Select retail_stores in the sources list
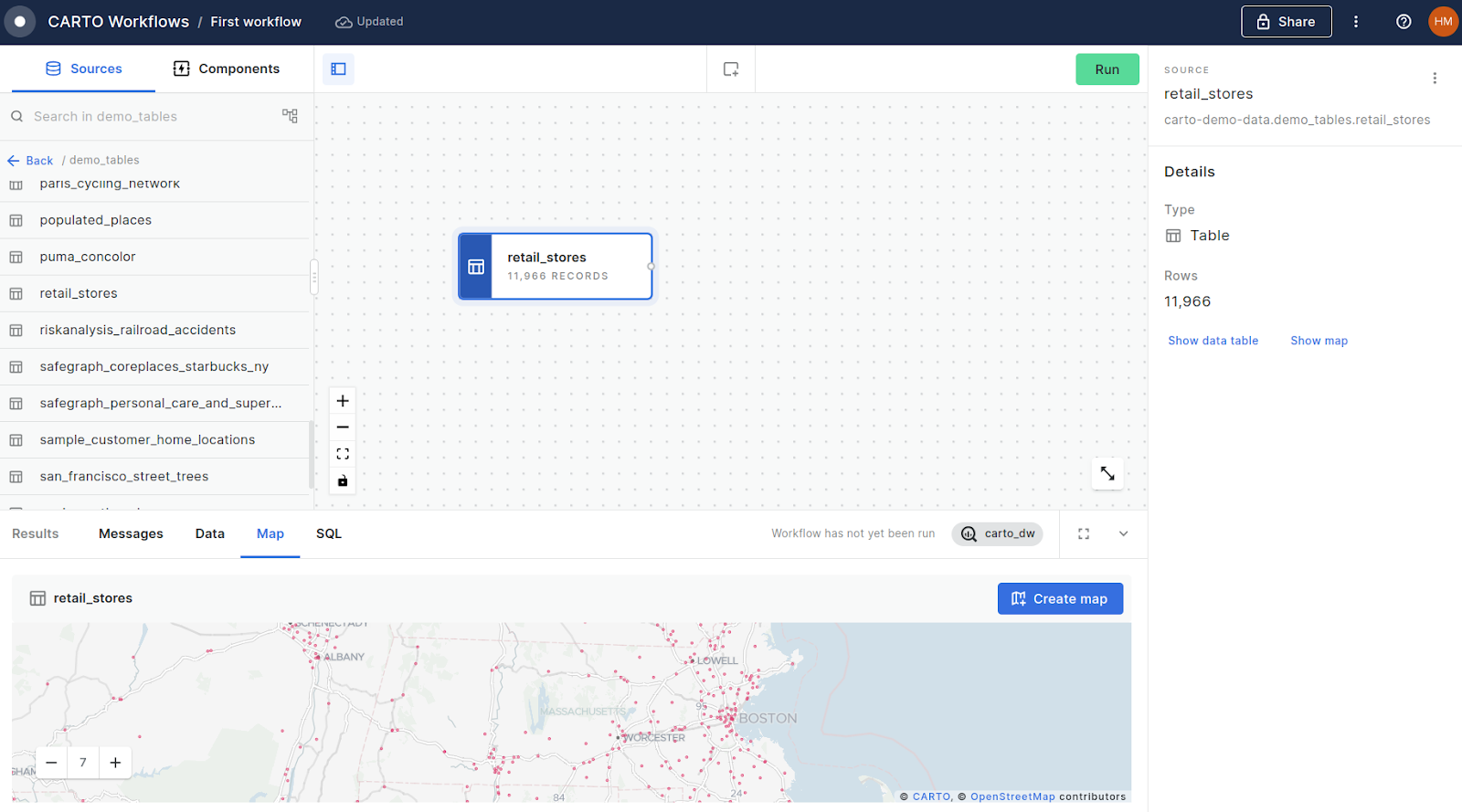 point(155,293)
